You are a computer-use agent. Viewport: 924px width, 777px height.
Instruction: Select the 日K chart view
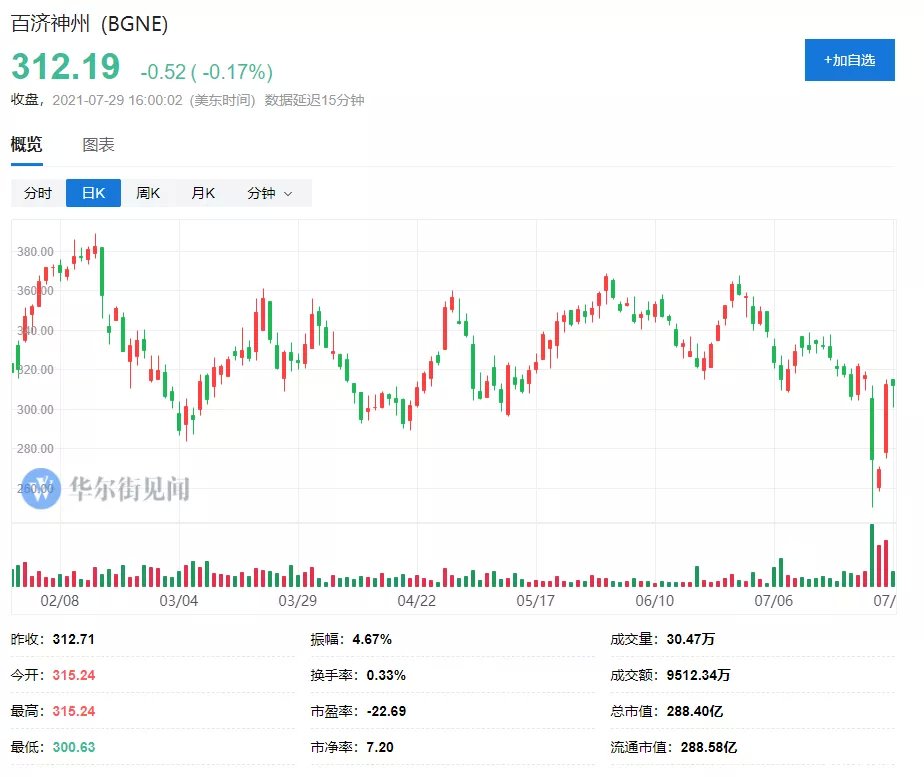93,193
